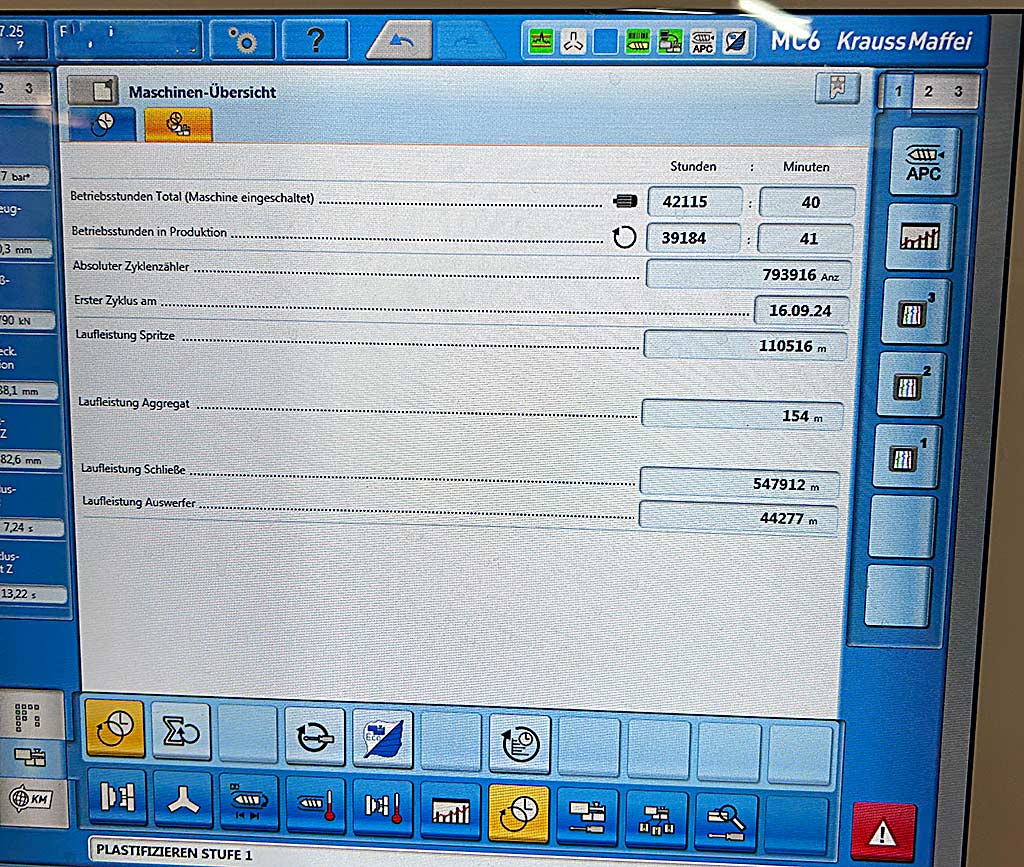Click the total operating hours field 42115

694,202
